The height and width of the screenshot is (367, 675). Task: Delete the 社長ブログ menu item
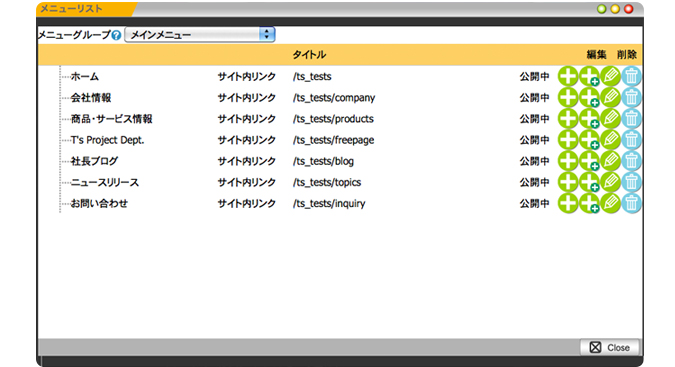pyautogui.click(x=631, y=160)
